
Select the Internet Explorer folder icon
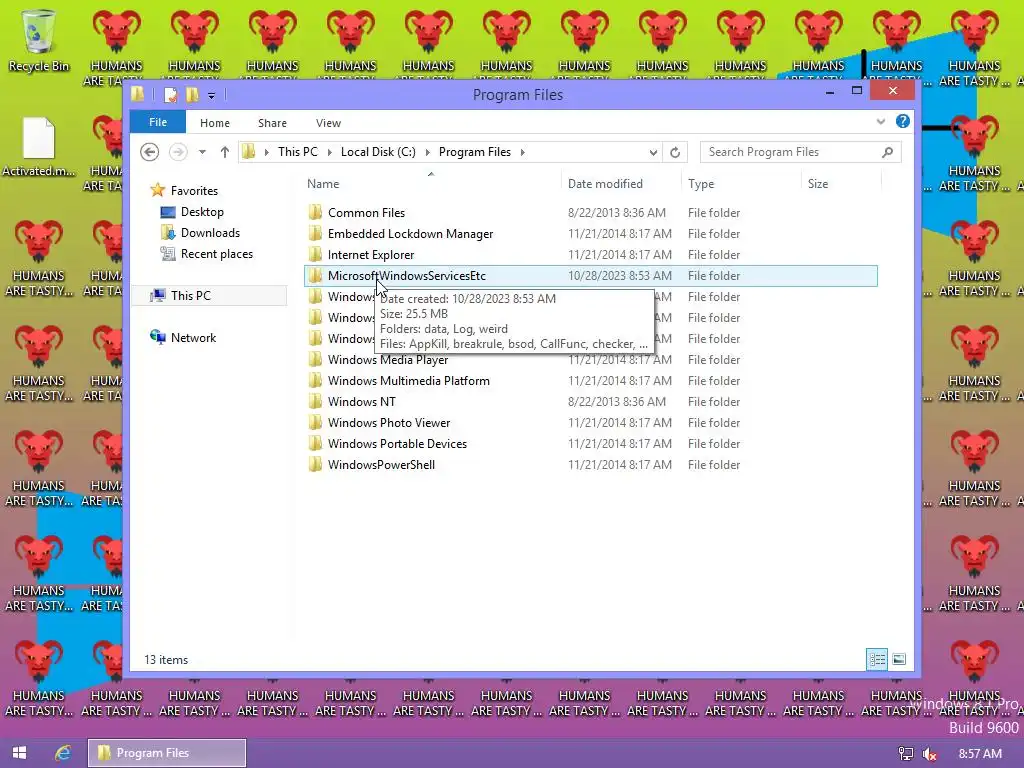coord(315,255)
